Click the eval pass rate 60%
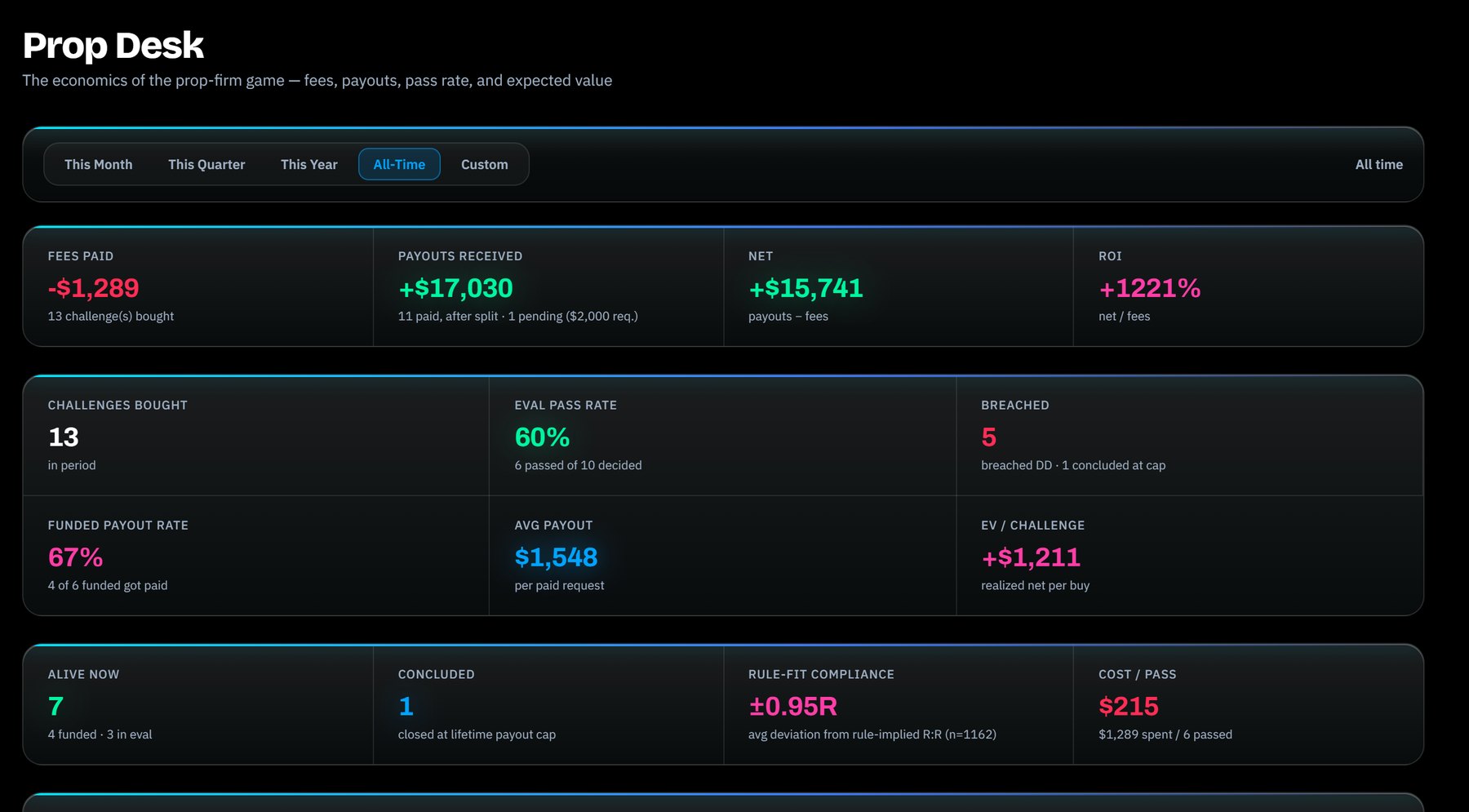 (x=542, y=437)
